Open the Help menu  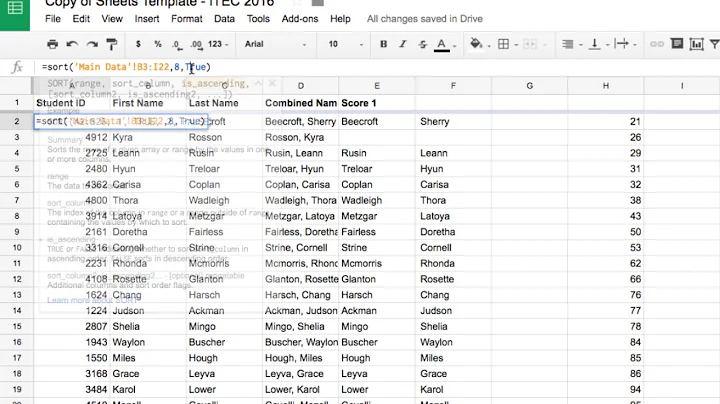(x=340, y=19)
